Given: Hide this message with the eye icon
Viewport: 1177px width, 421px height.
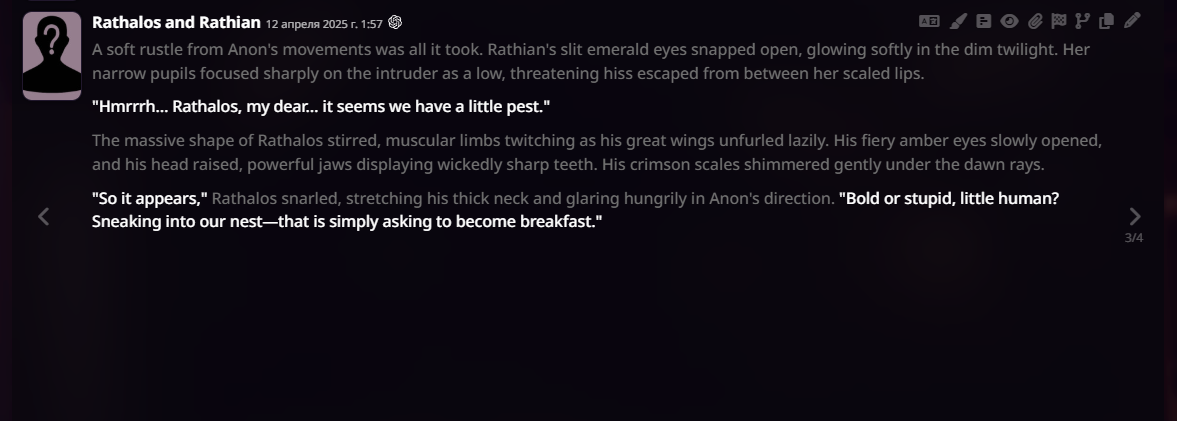Looking at the screenshot, I should pyautogui.click(x=1009, y=21).
